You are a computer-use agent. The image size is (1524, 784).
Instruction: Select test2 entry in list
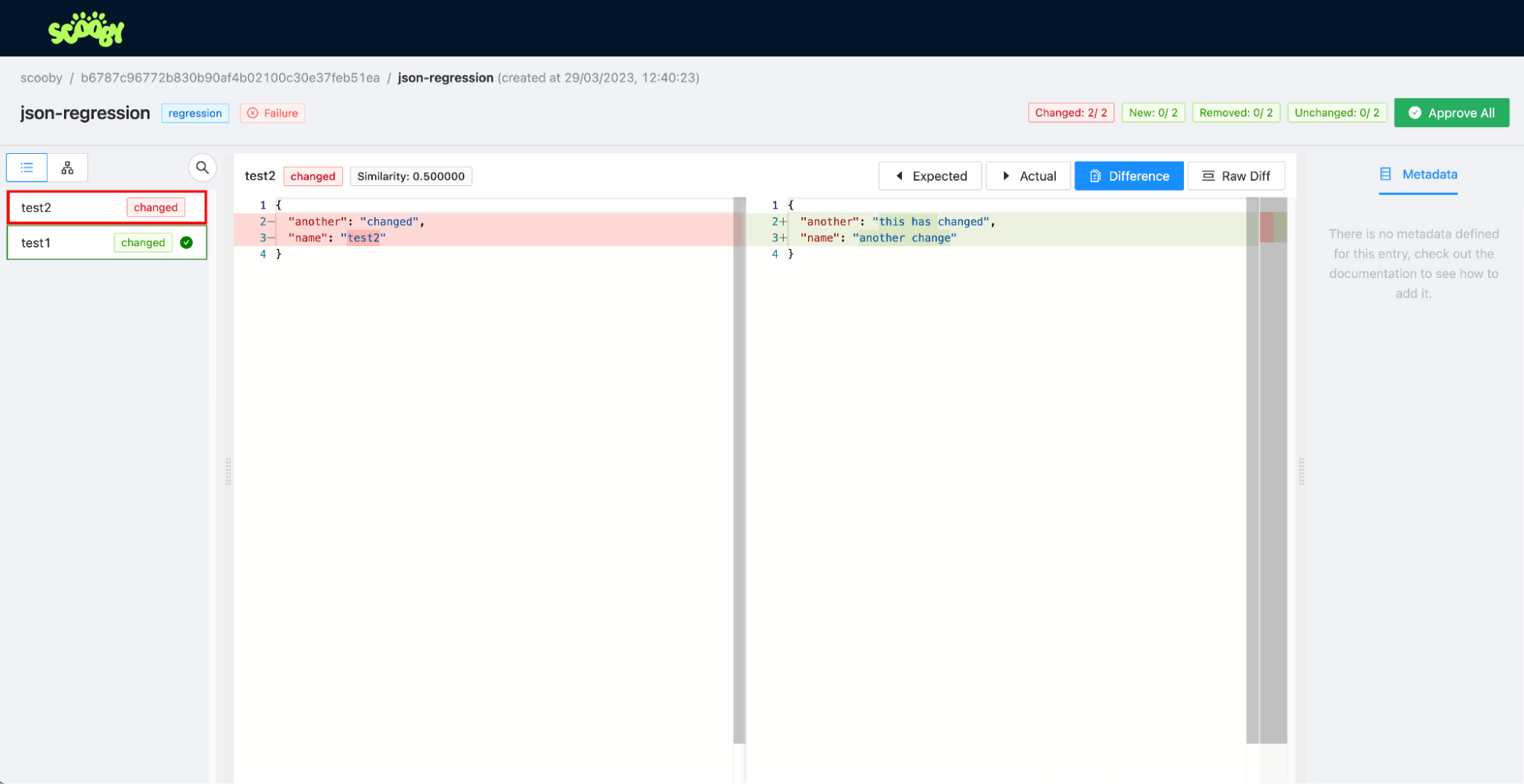pyautogui.click(x=69, y=207)
